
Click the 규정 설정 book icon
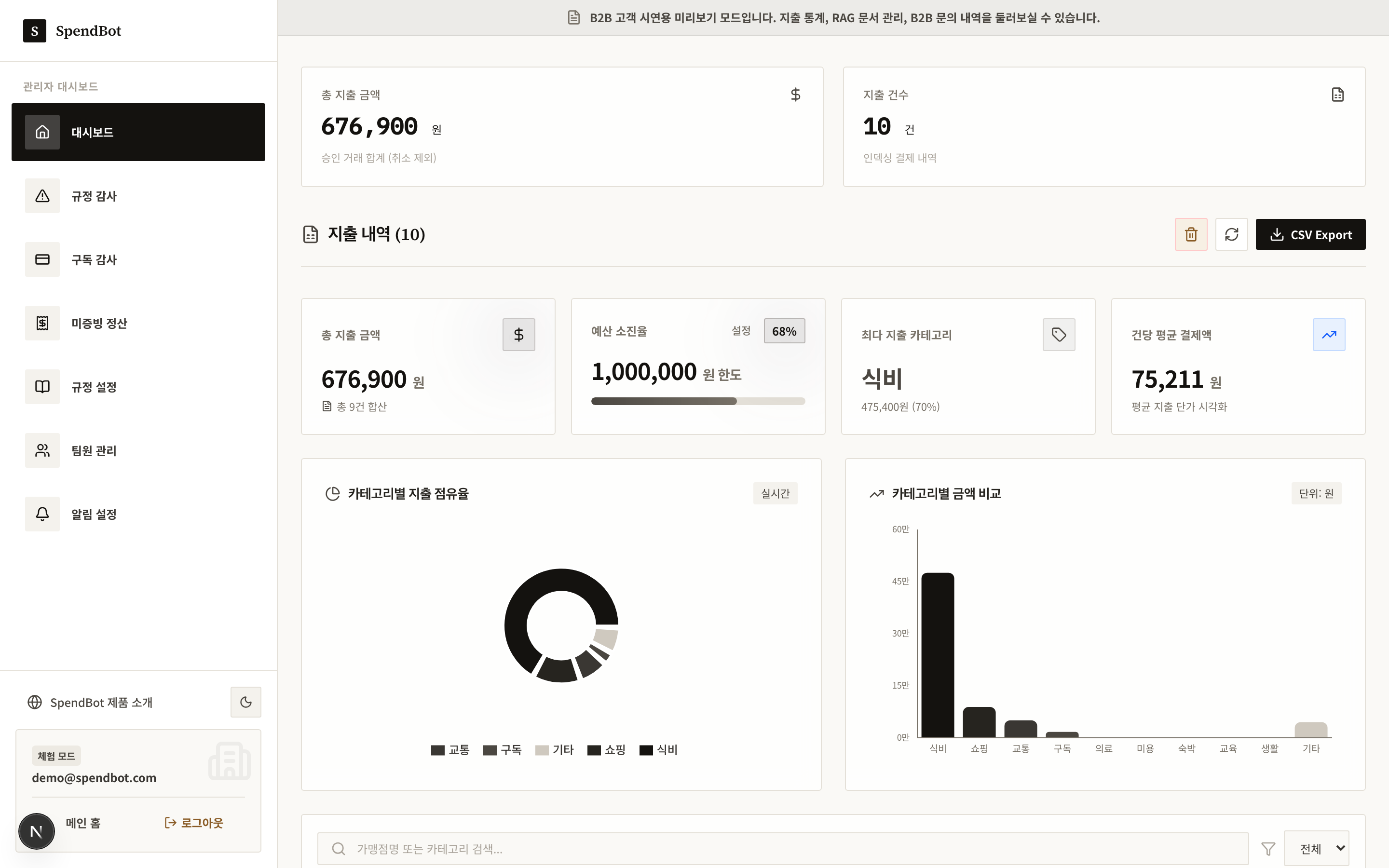[42, 387]
